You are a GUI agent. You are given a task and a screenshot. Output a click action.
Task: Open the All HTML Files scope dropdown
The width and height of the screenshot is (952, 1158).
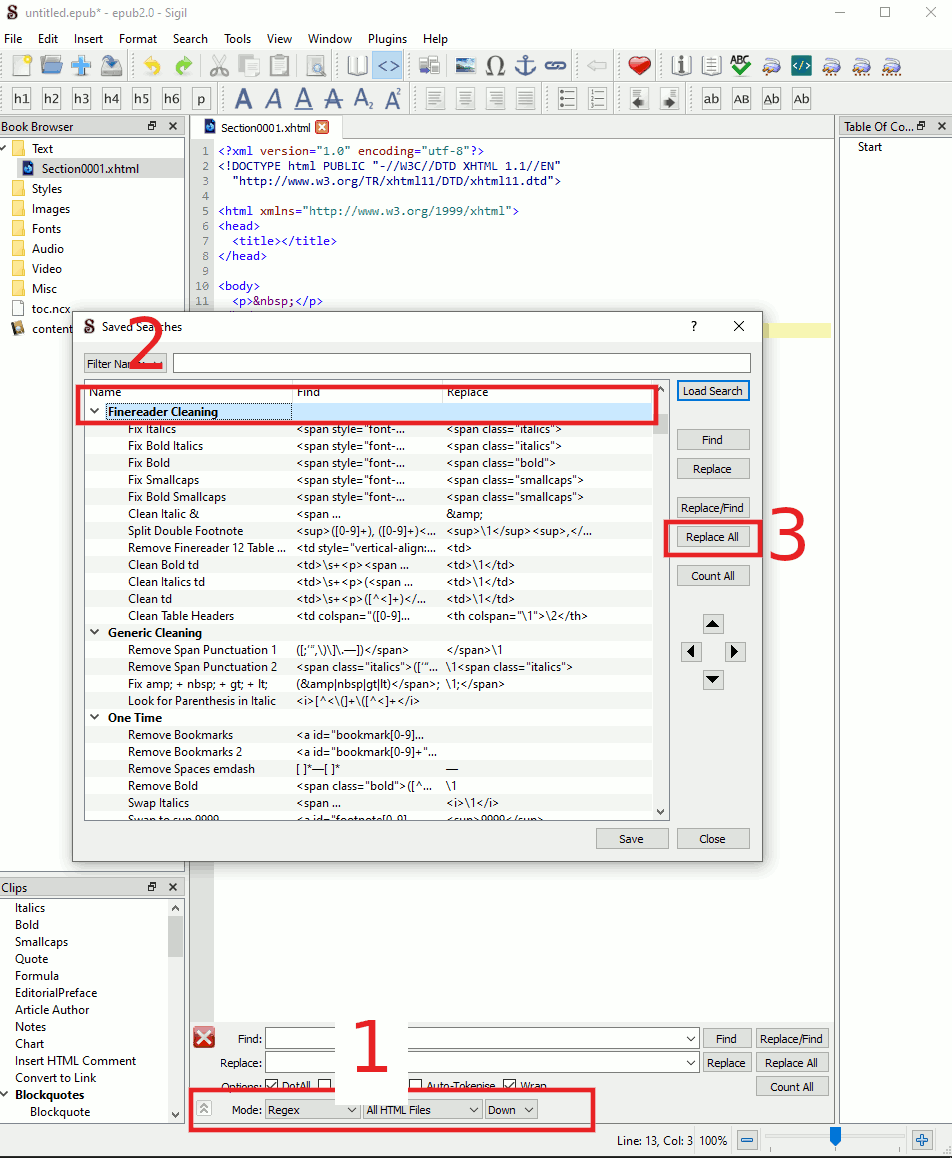(x=422, y=1110)
